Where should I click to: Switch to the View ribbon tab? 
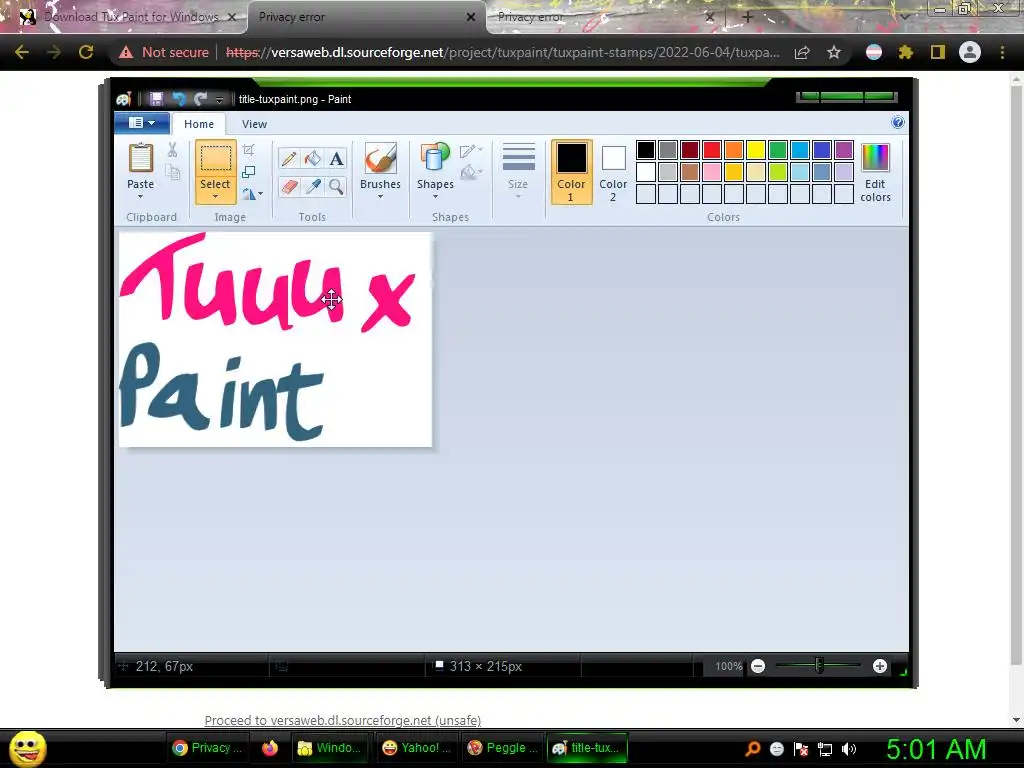(254, 123)
